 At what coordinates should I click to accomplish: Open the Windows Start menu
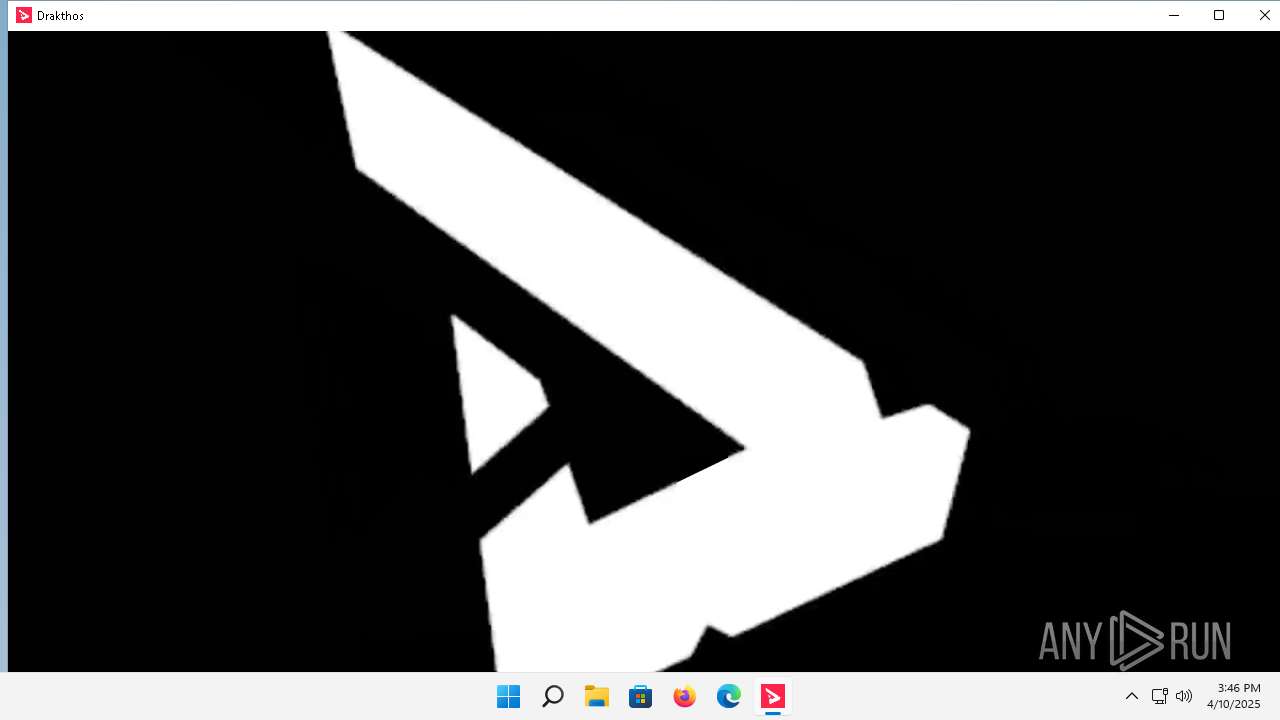click(x=508, y=696)
